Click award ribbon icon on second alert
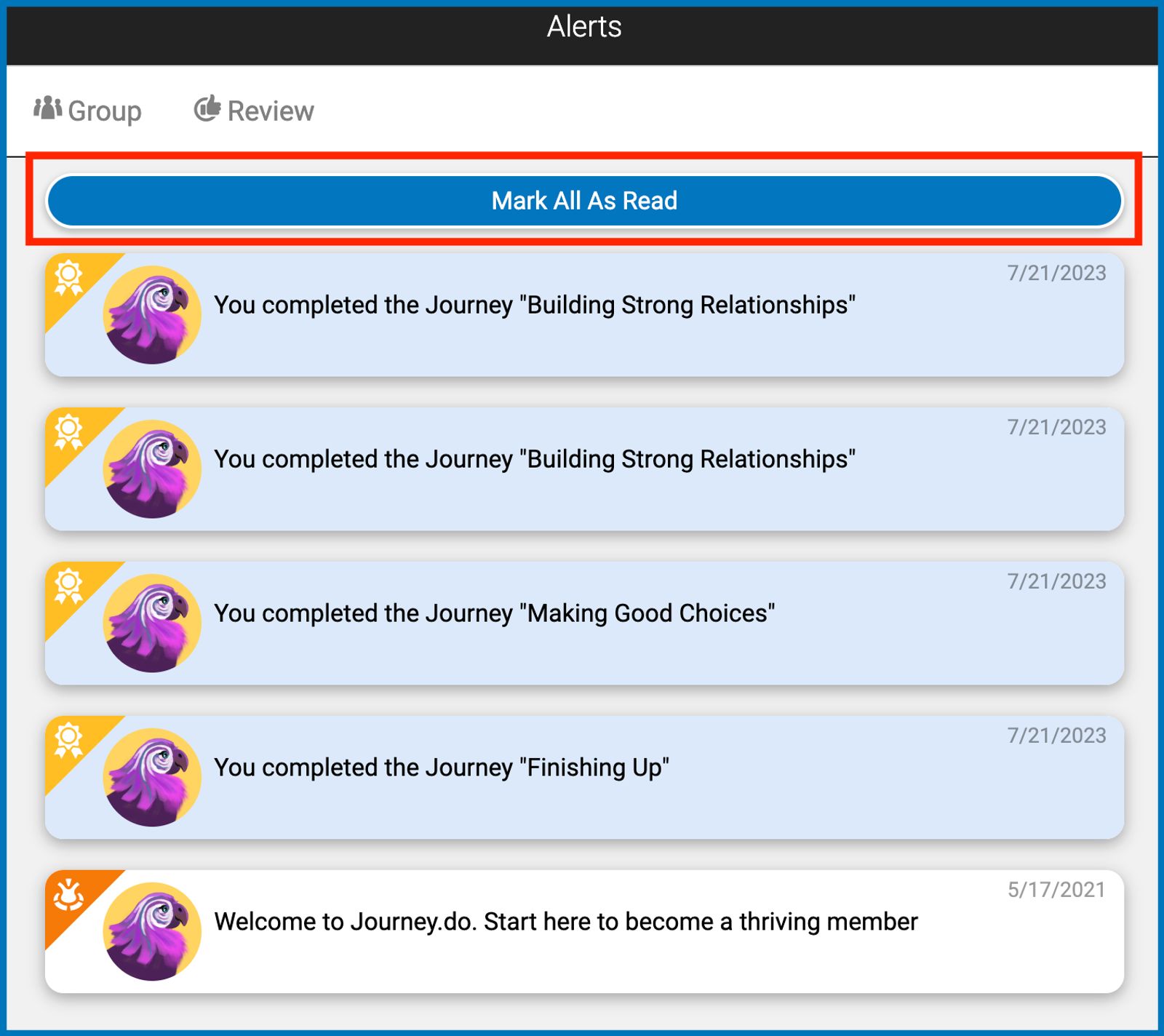Screen dimensions: 1164x1036 point(69,434)
